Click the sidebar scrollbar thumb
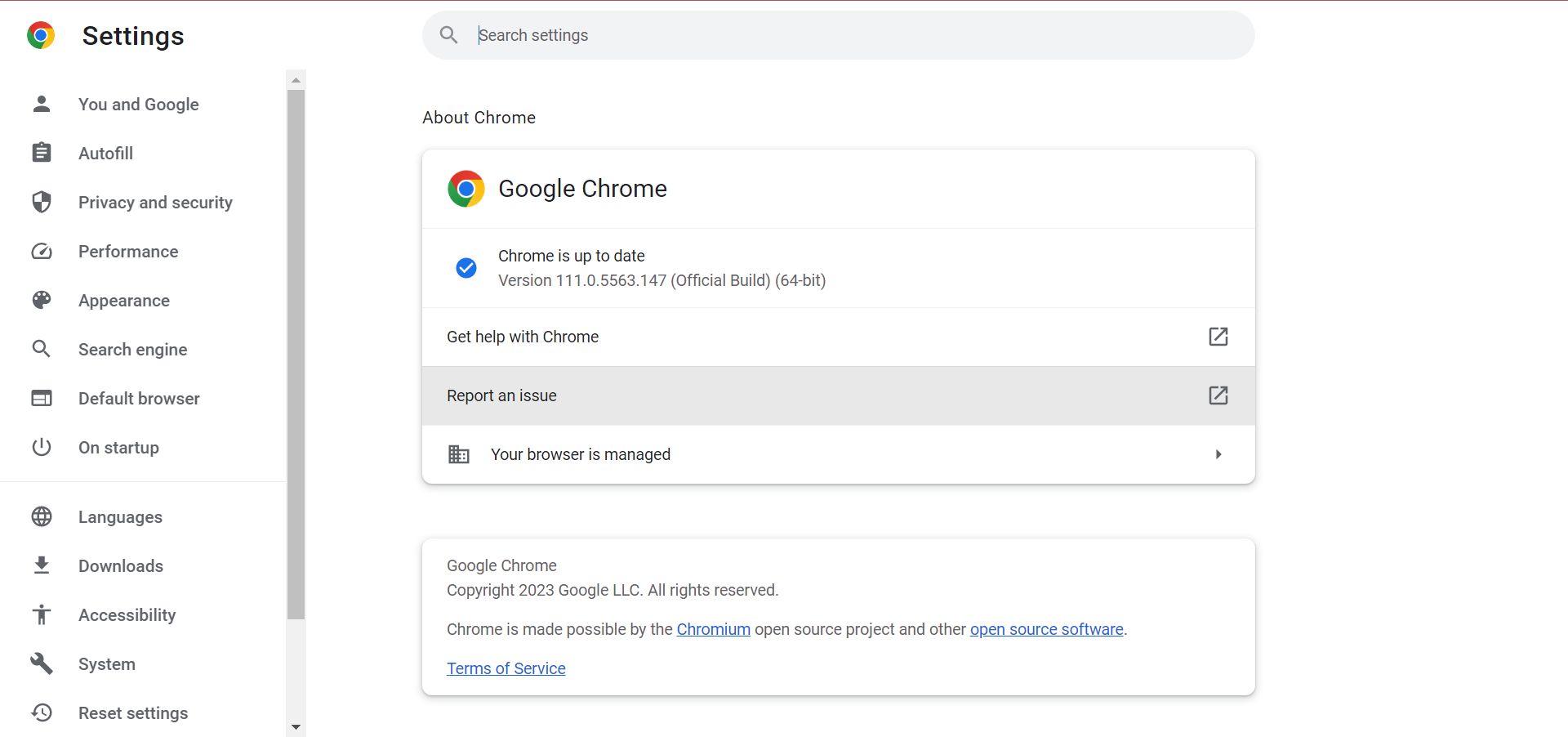This screenshot has width=1568, height=737. pyautogui.click(x=296, y=355)
